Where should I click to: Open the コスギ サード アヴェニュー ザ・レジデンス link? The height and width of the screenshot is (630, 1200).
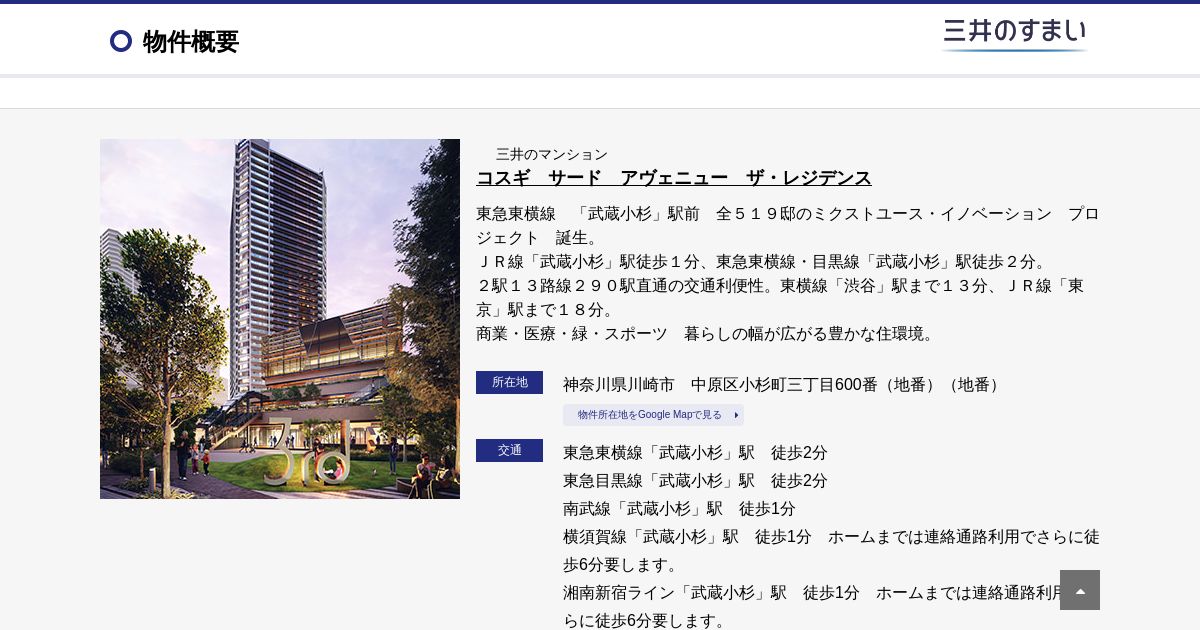click(x=674, y=178)
